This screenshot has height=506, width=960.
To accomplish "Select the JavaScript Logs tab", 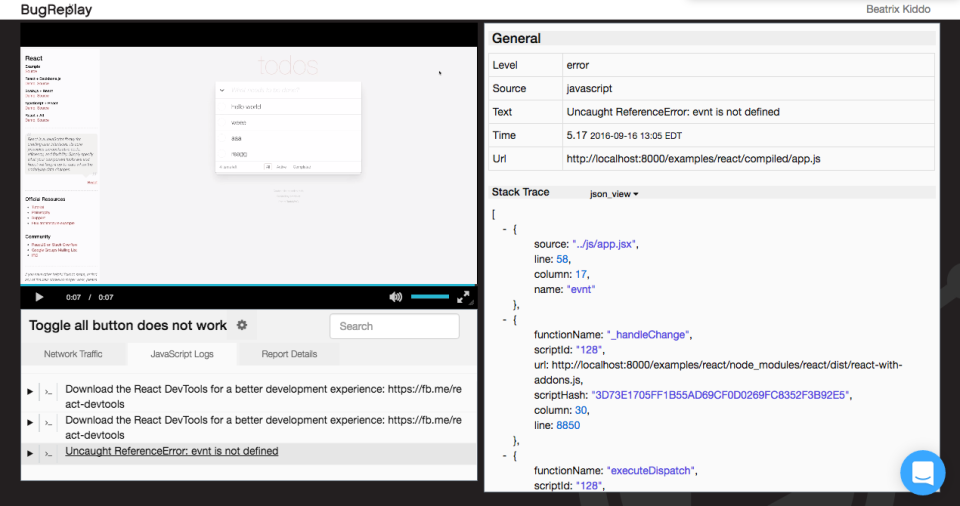I will point(182,354).
